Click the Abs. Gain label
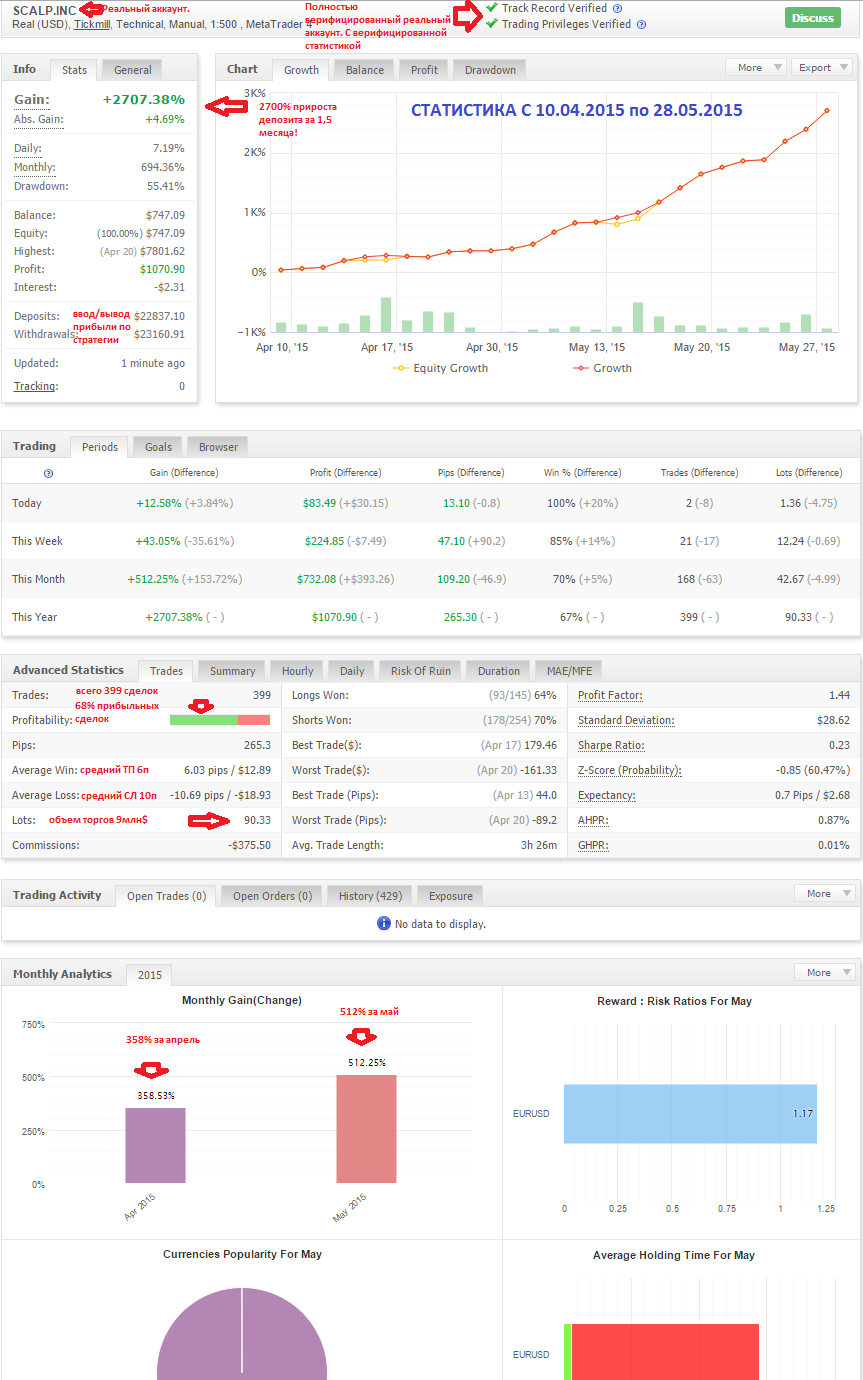Image resolution: width=863 pixels, height=1380 pixels. [38, 120]
